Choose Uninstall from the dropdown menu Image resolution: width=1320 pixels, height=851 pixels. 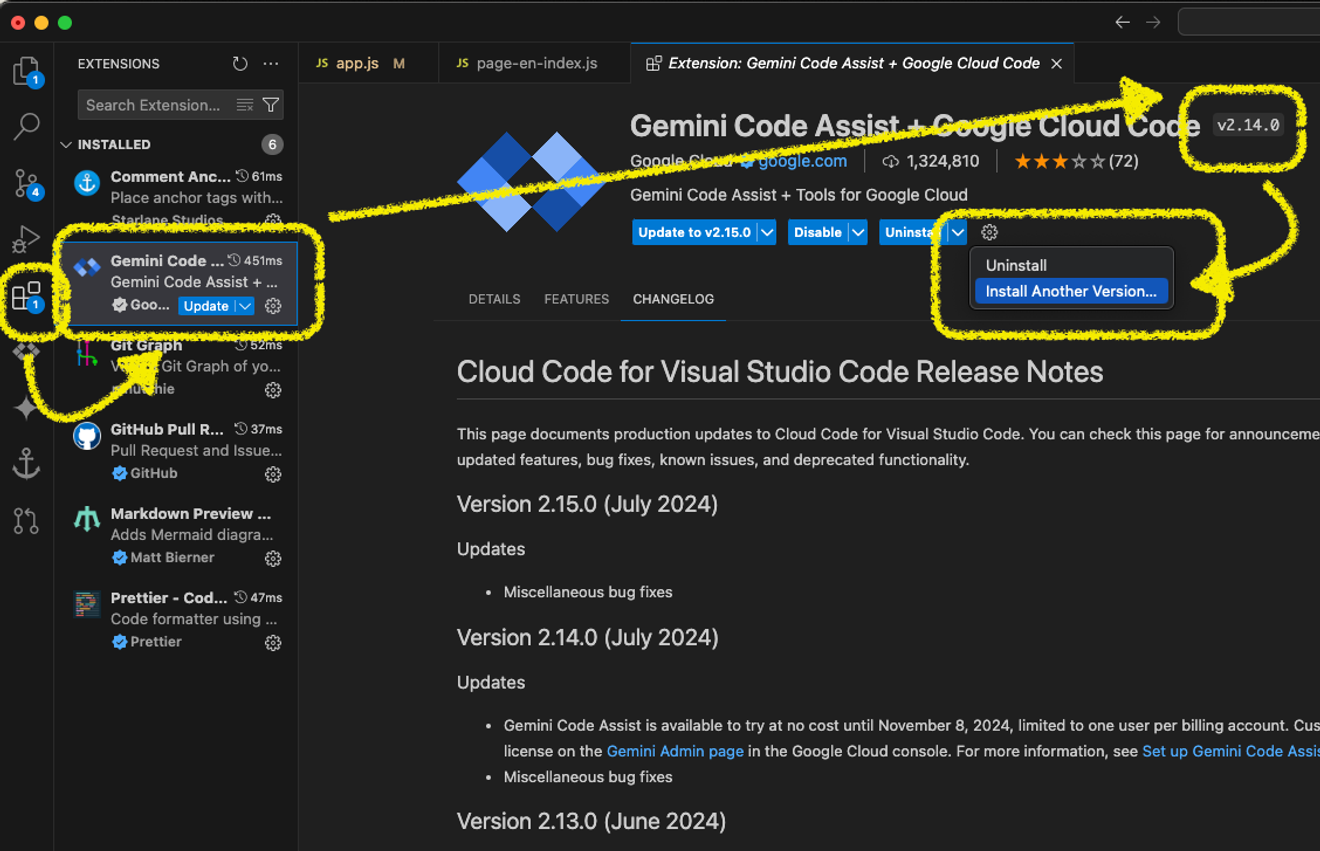1070,265
